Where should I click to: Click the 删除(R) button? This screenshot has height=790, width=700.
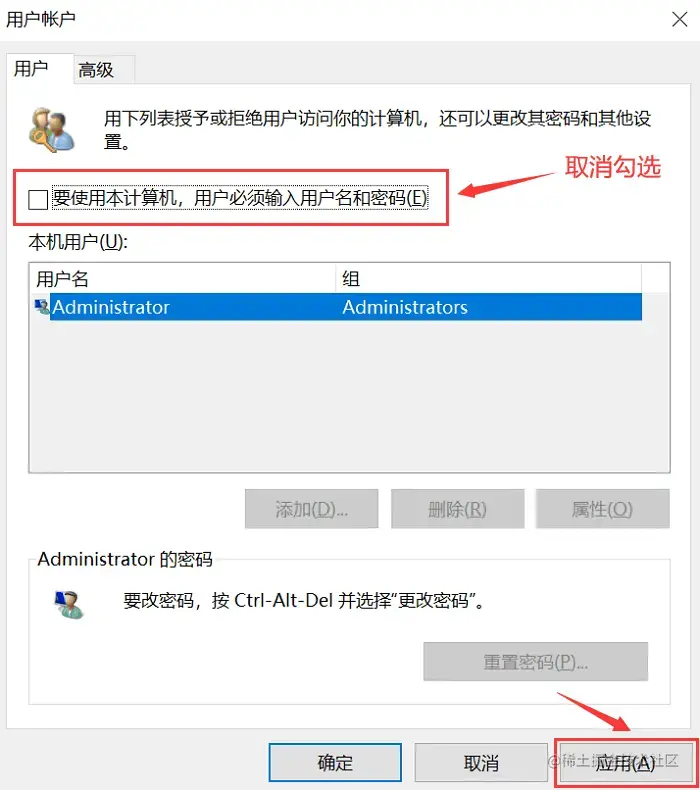click(x=458, y=509)
